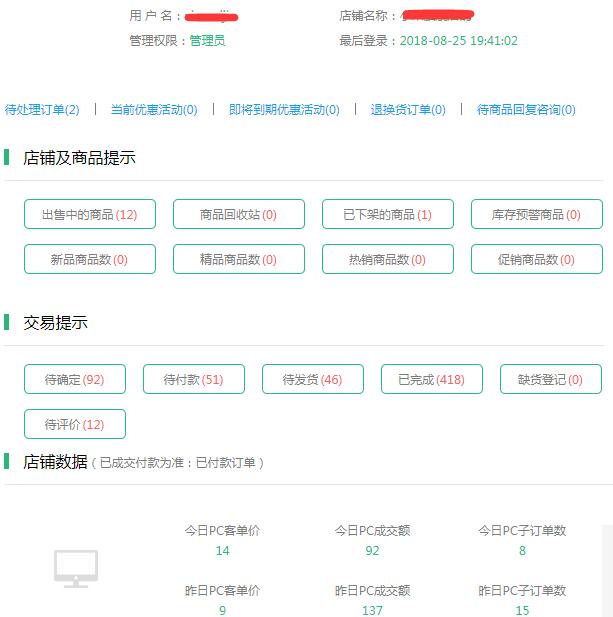Click 今日PC子订单数 value 8
The width and height of the screenshot is (613, 617).
click(x=522, y=550)
